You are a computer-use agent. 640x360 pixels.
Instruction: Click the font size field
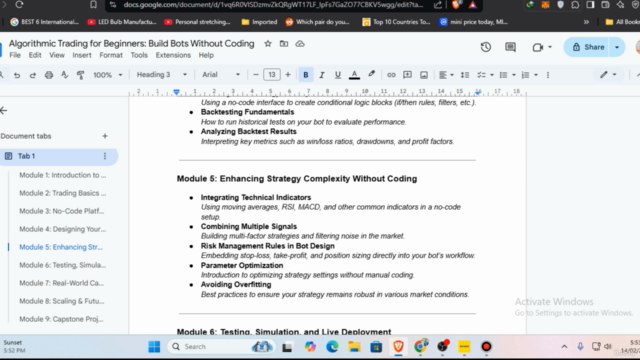(272, 75)
